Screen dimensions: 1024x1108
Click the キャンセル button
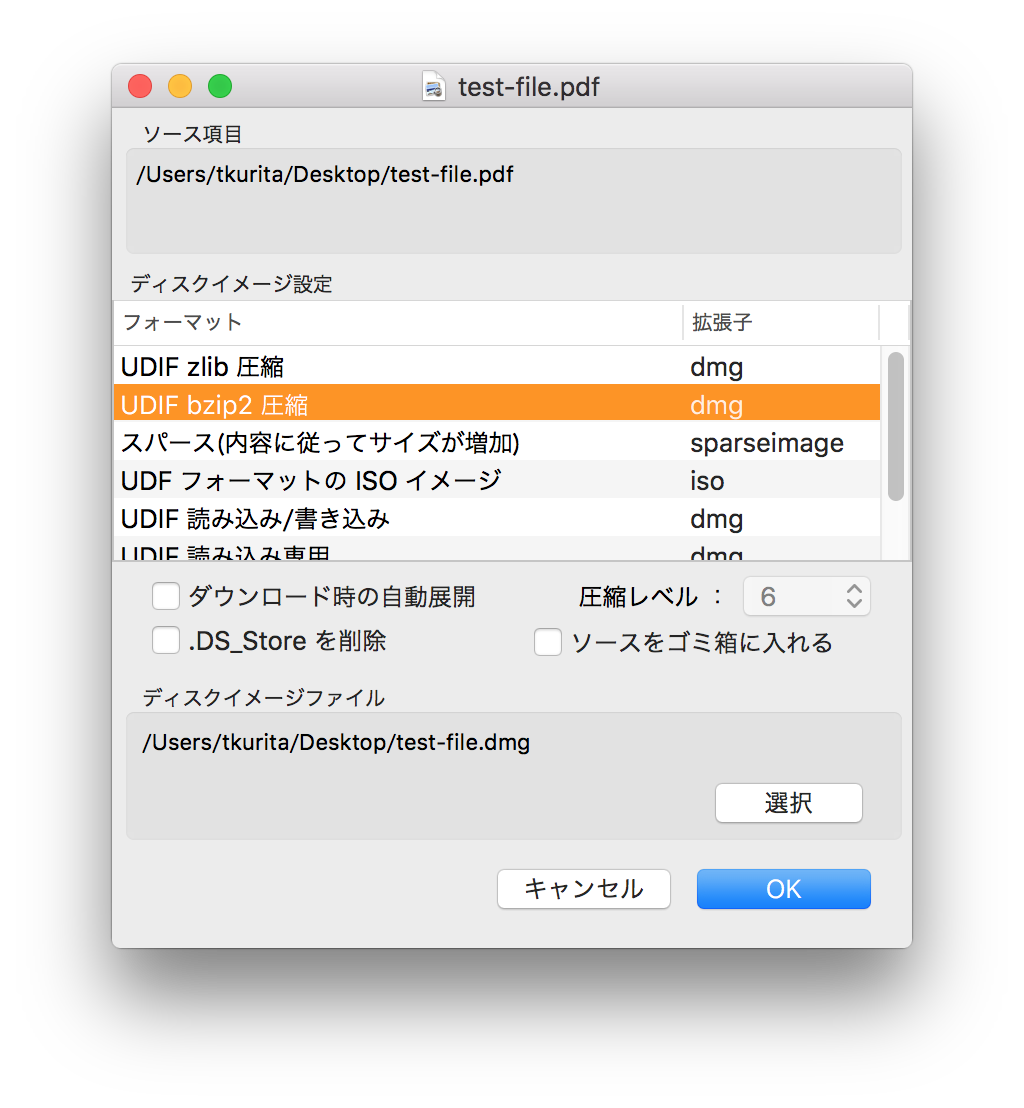[584, 889]
